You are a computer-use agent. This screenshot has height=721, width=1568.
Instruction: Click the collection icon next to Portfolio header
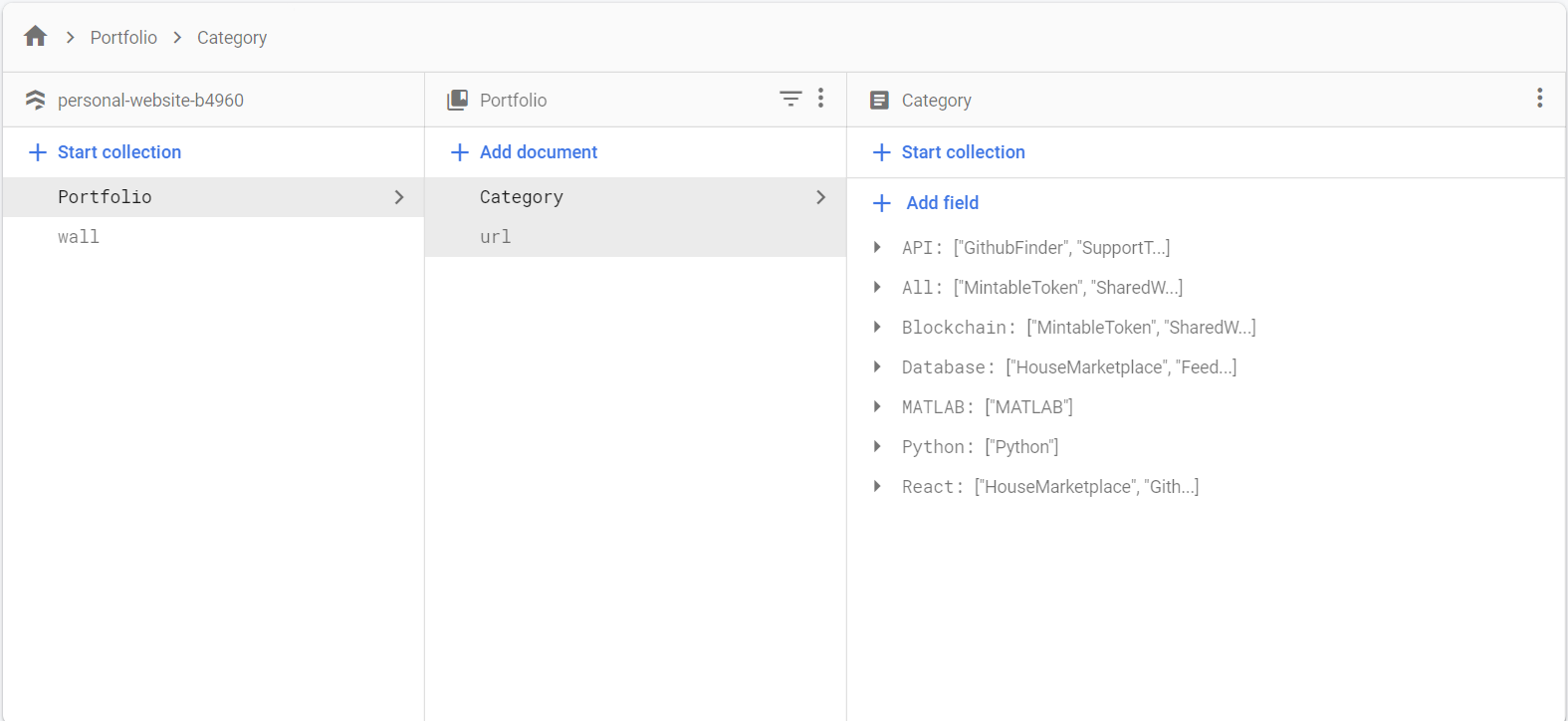[458, 100]
